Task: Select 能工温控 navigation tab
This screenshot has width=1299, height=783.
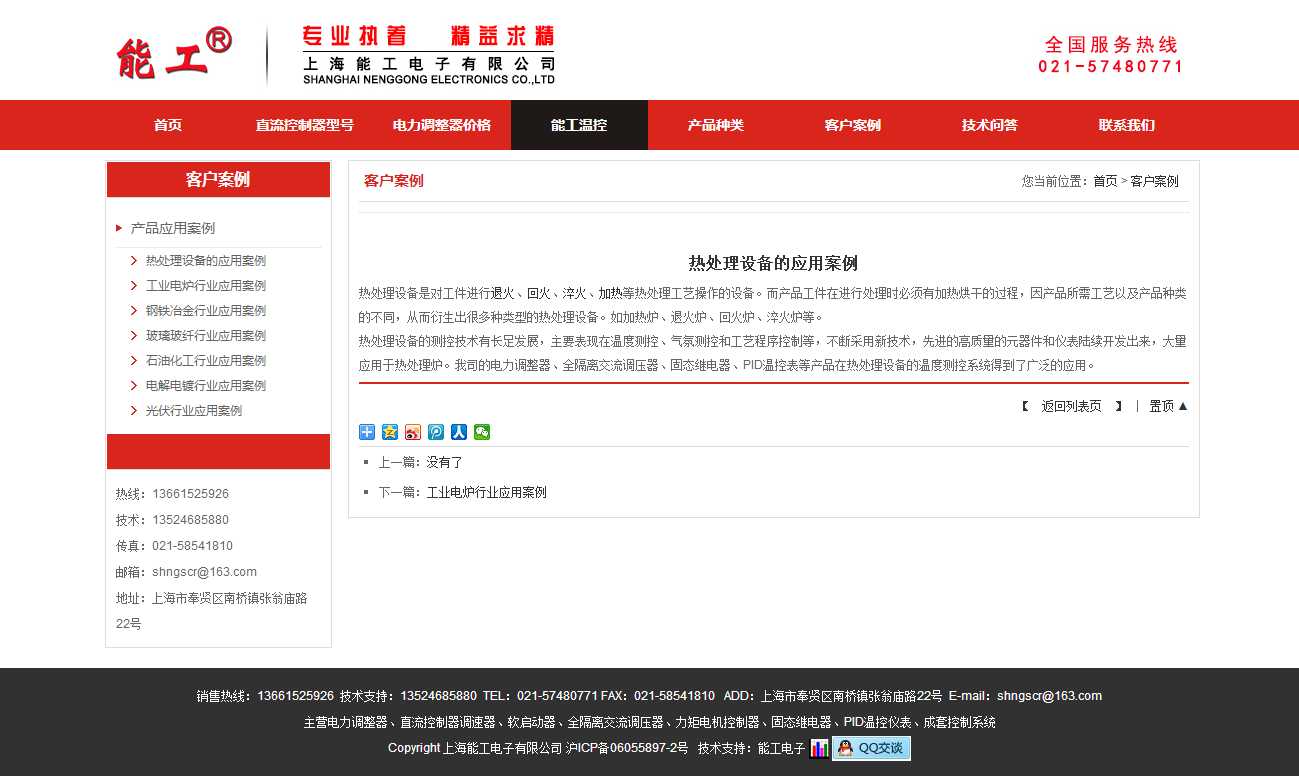Action: click(x=579, y=125)
